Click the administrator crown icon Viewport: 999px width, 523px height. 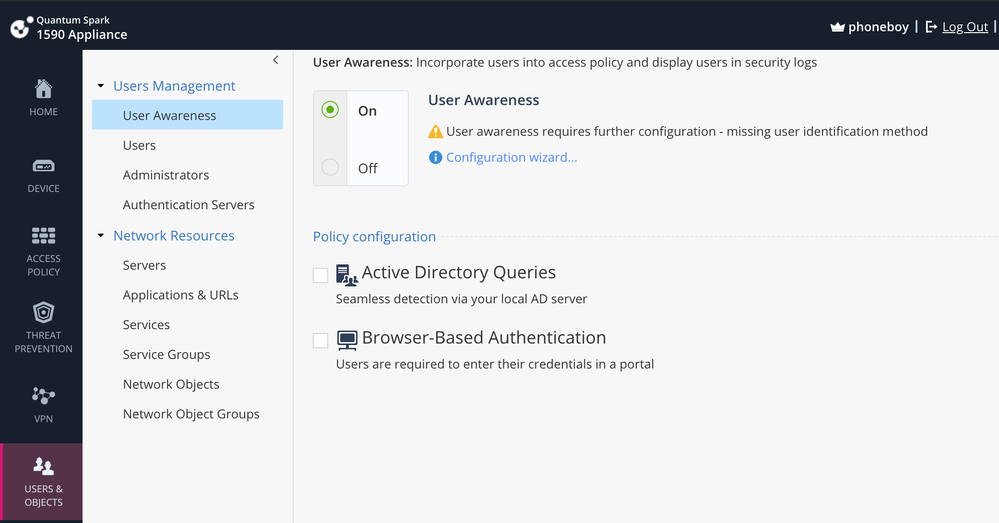(x=837, y=27)
